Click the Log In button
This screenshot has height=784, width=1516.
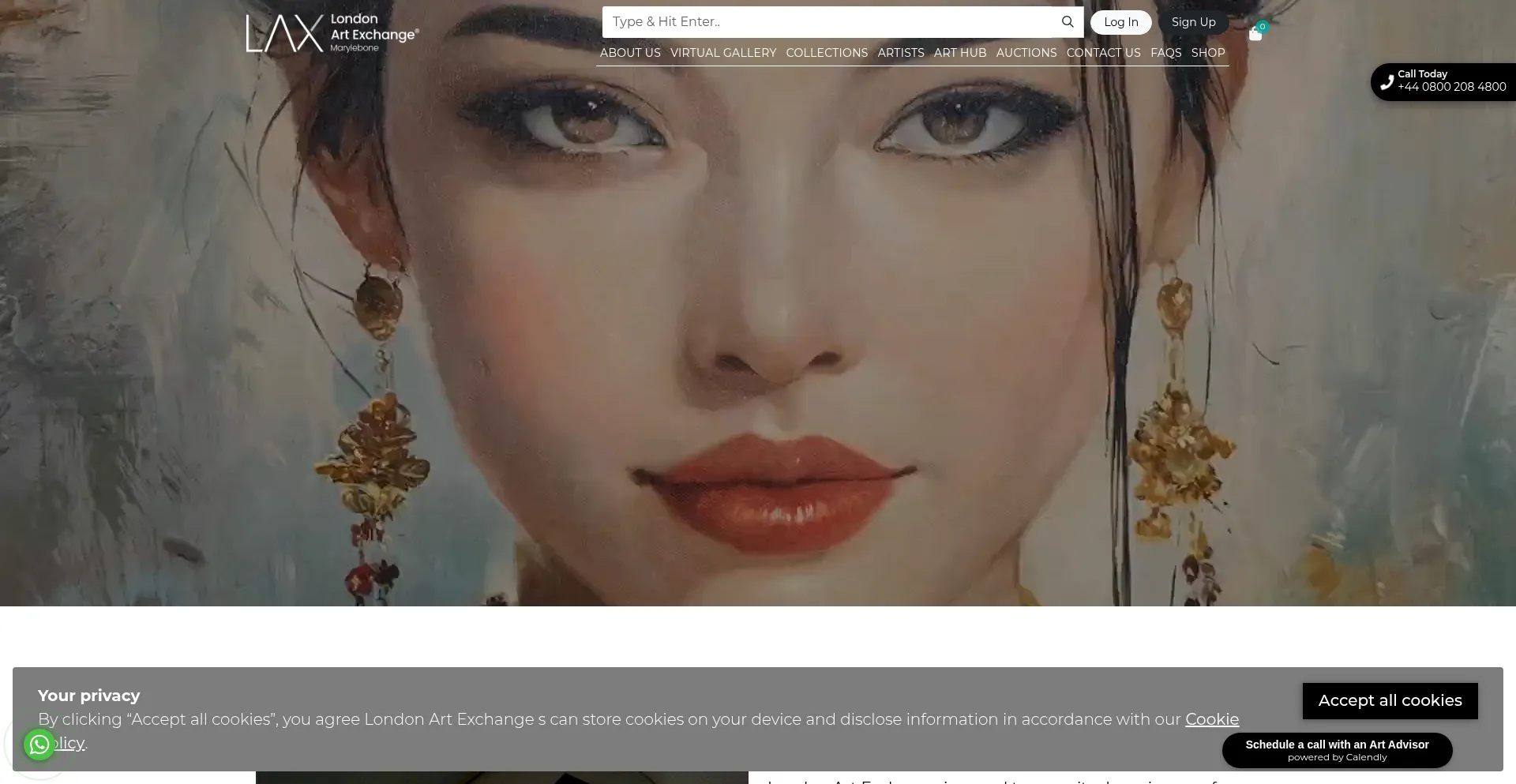(x=1121, y=22)
